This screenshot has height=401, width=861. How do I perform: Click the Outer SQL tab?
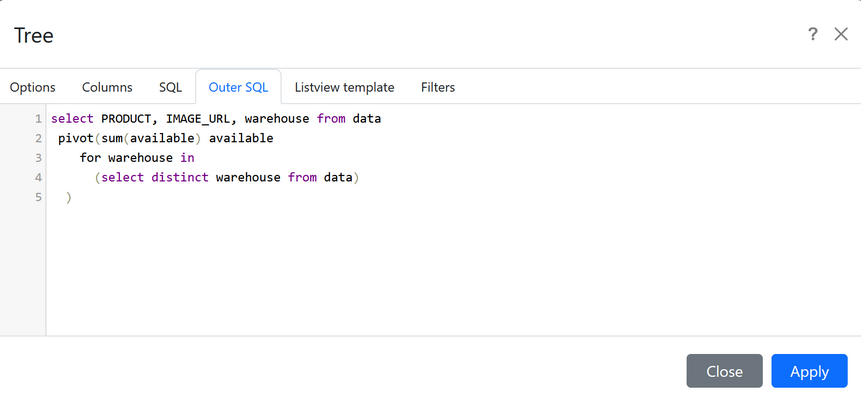pos(238,87)
